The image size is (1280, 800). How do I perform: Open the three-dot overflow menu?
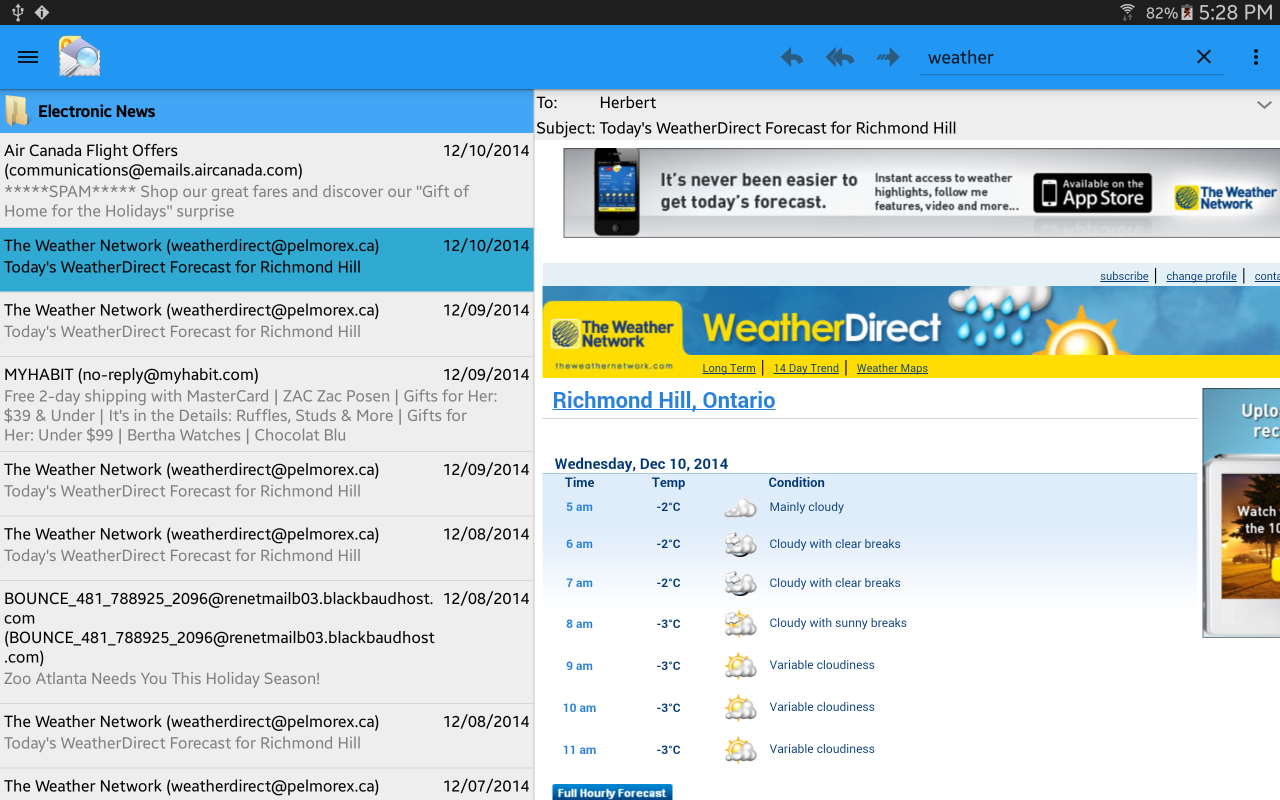[x=1255, y=57]
